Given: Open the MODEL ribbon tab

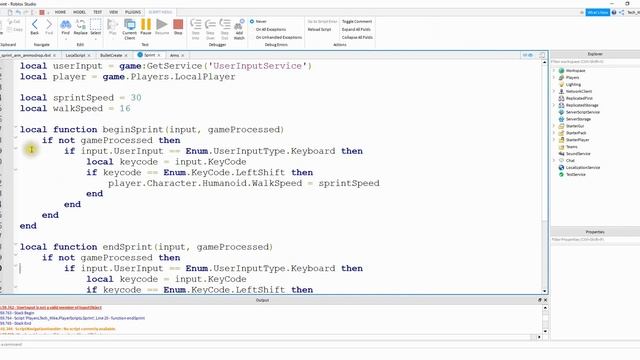Looking at the screenshot, I should (79, 12).
